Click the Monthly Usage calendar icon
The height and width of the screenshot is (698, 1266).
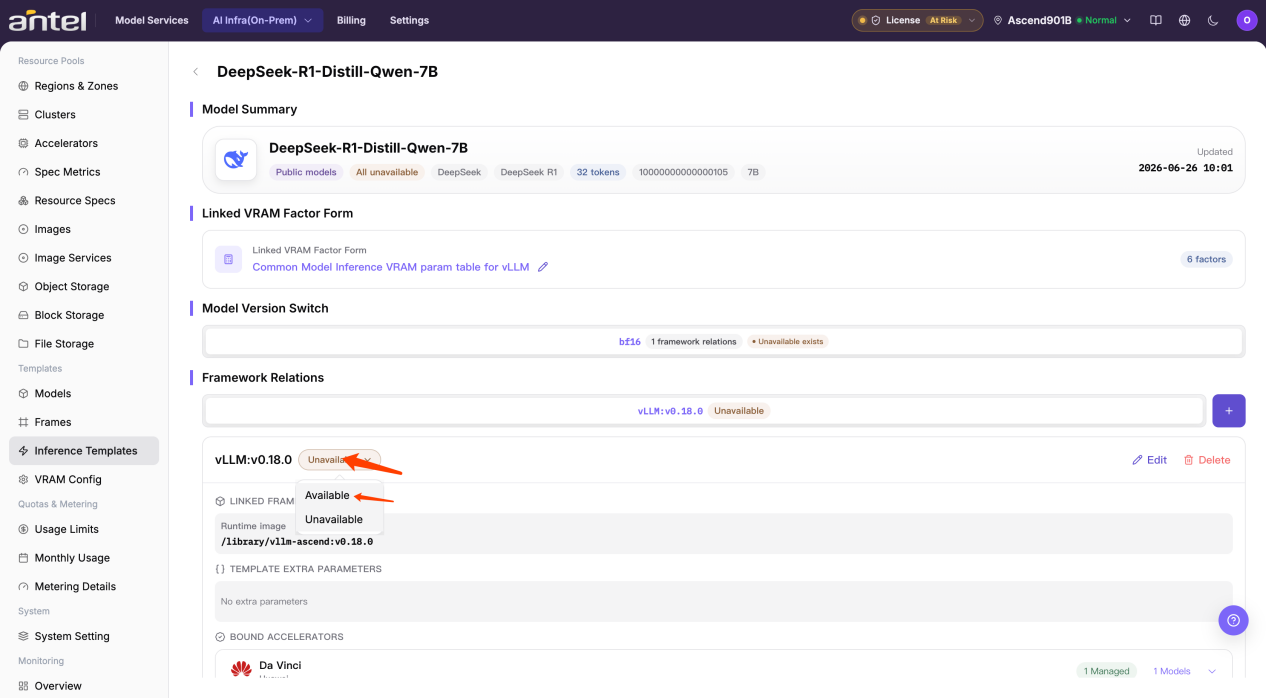click(24, 558)
